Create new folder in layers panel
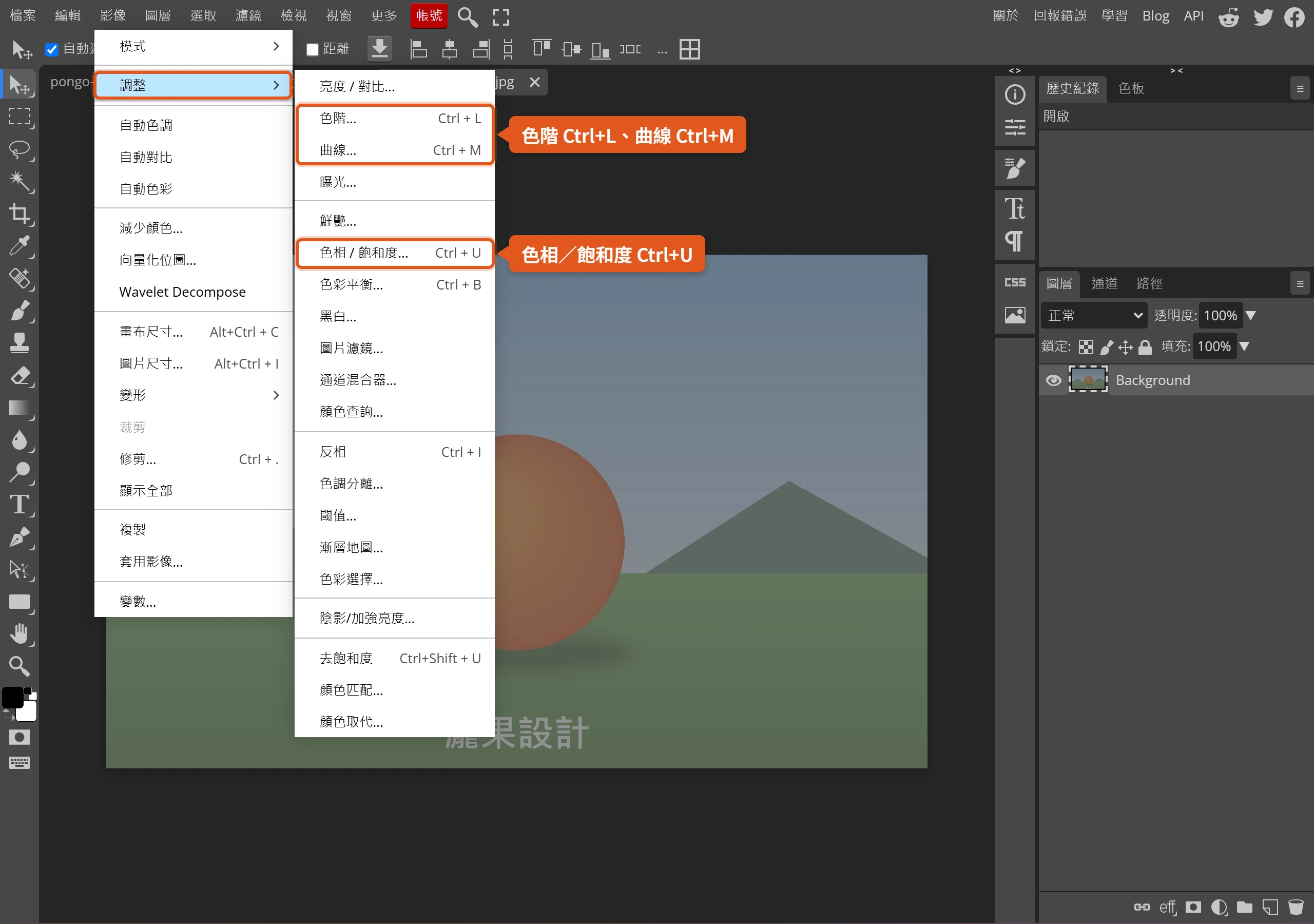Image resolution: width=1314 pixels, height=924 pixels. (x=1244, y=908)
